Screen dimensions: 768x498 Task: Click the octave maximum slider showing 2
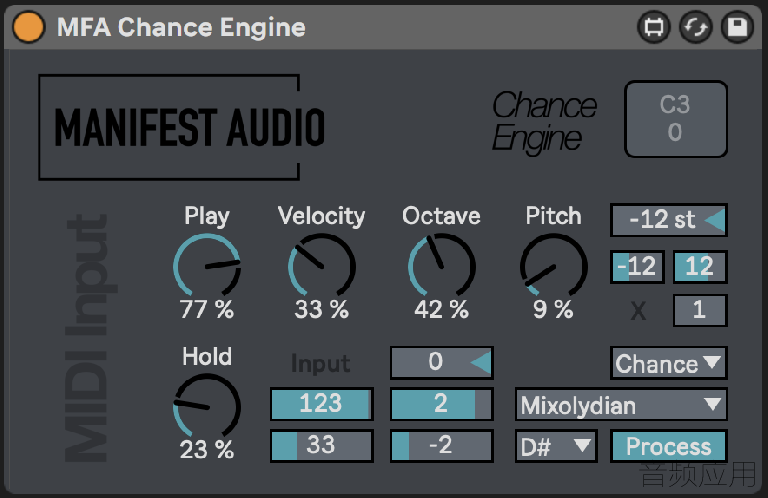click(442, 404)
